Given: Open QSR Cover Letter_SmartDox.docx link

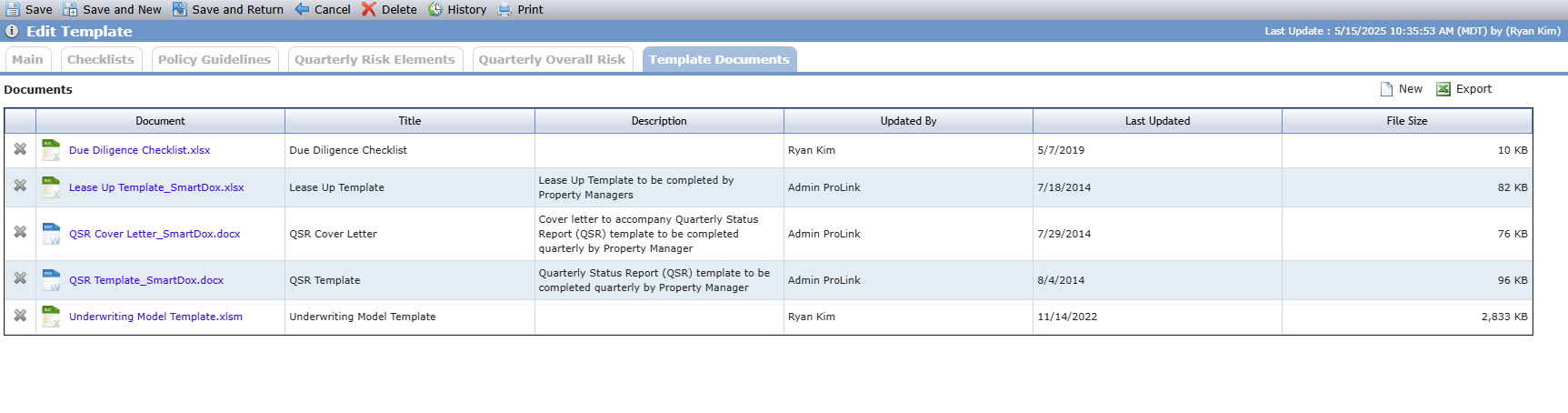Looking at the screenshot, I should (x=155, y=234).
